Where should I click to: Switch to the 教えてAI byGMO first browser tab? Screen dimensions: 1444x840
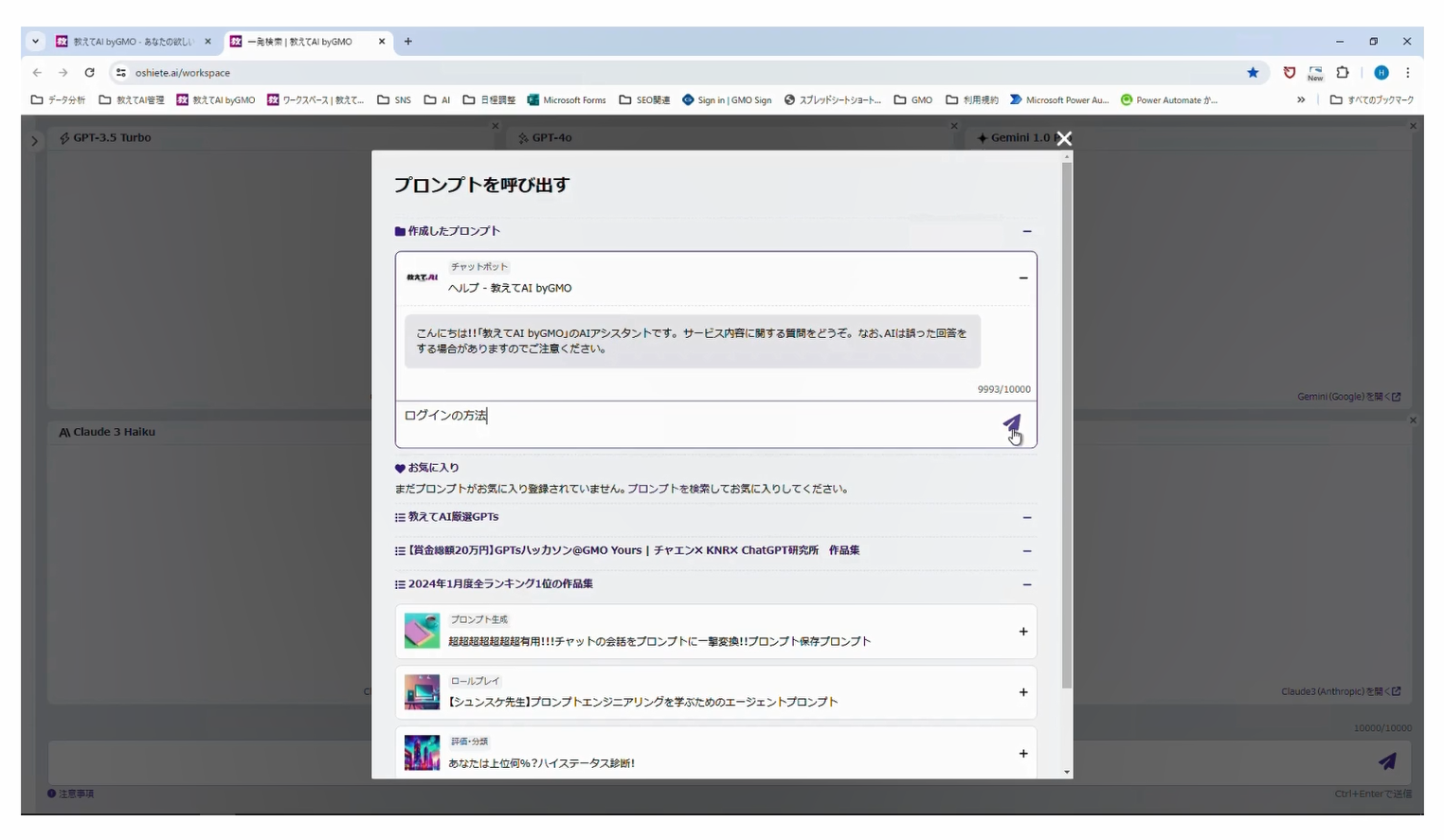coord(133,42)
